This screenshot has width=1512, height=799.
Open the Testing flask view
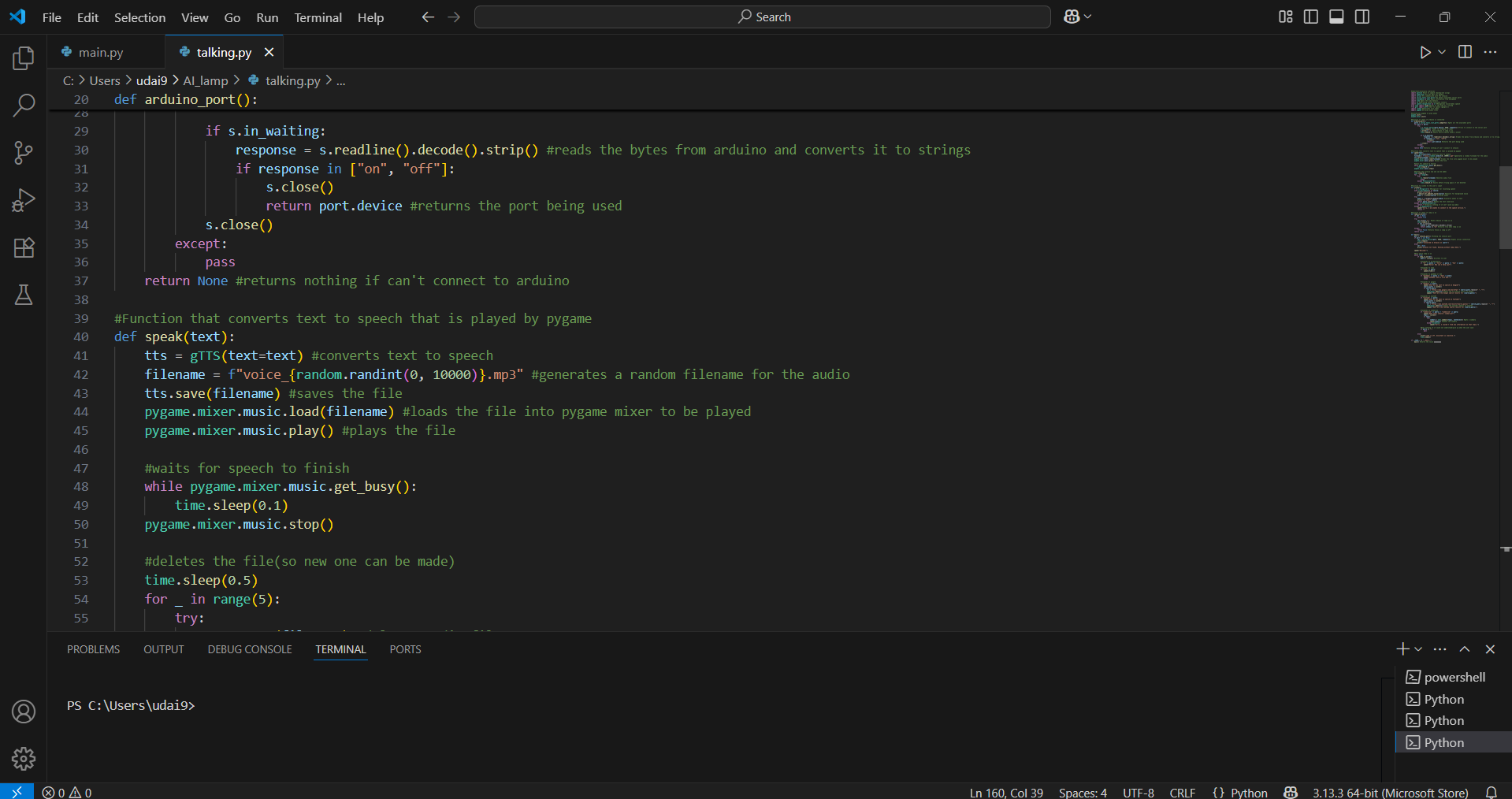click(24, 295)
